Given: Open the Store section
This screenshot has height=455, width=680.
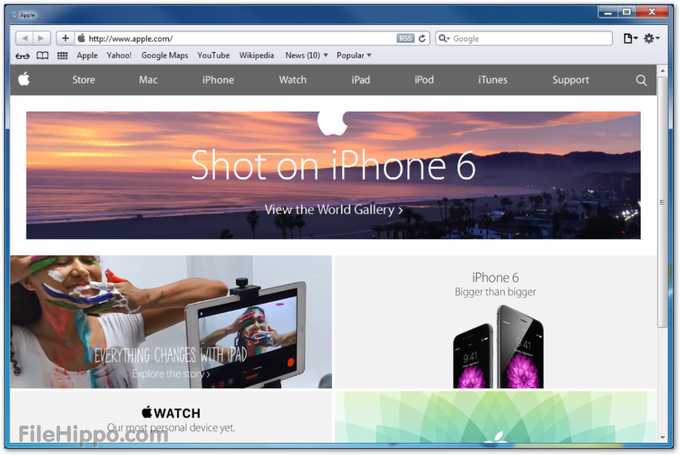Looking at the screenshot, I should [84, 80].
